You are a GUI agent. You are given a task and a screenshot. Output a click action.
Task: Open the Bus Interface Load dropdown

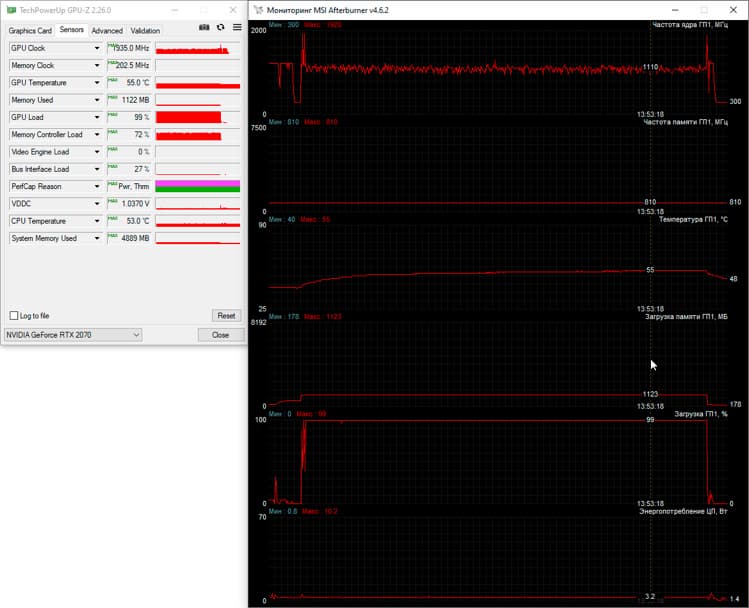[97, 169]
